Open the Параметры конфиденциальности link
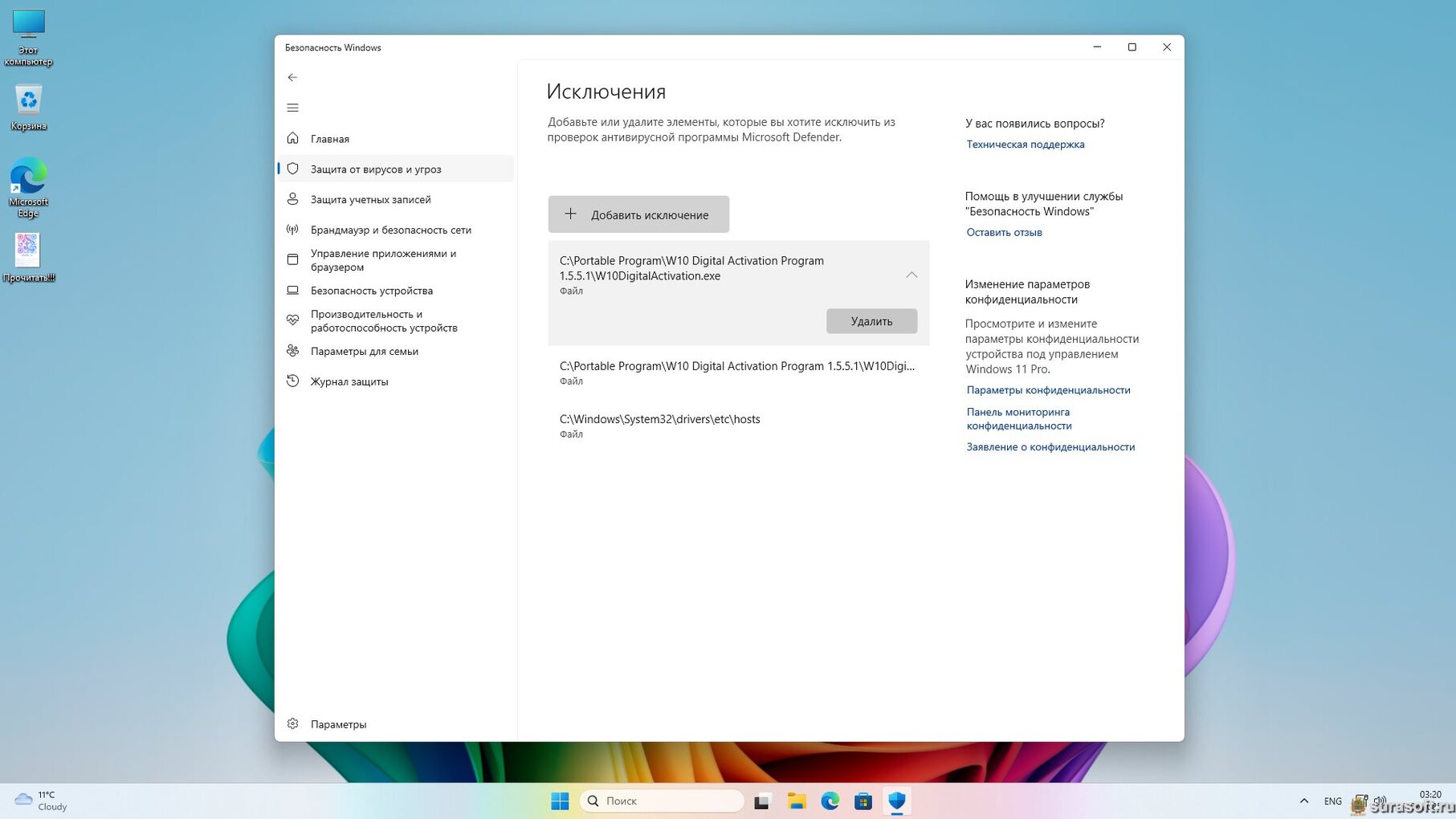The height and width of the screenshot is (819, 1456). [x=1048, y=389]
